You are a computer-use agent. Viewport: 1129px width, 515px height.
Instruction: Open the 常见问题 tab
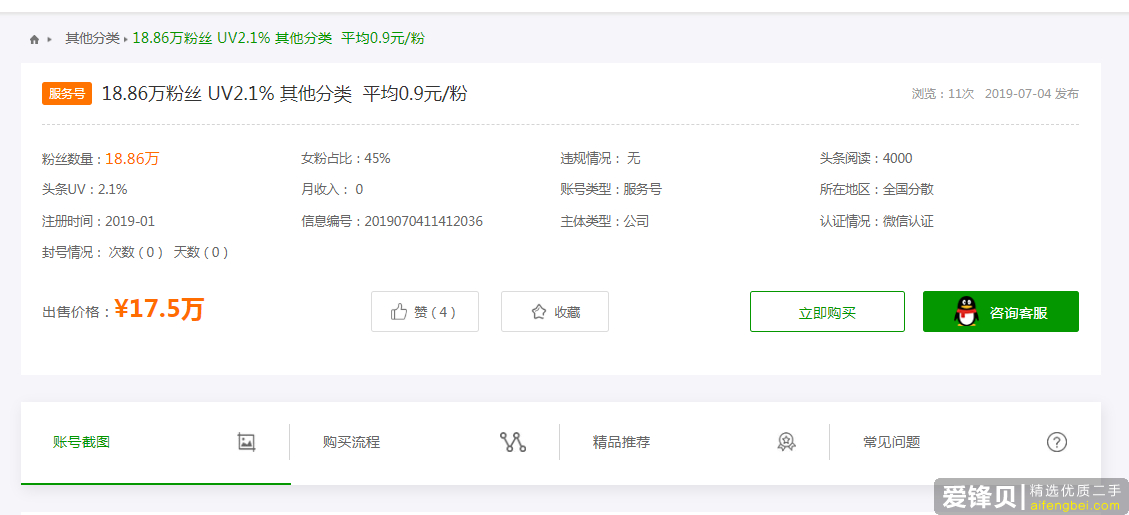pyautogui.click(x=892, y=442)
